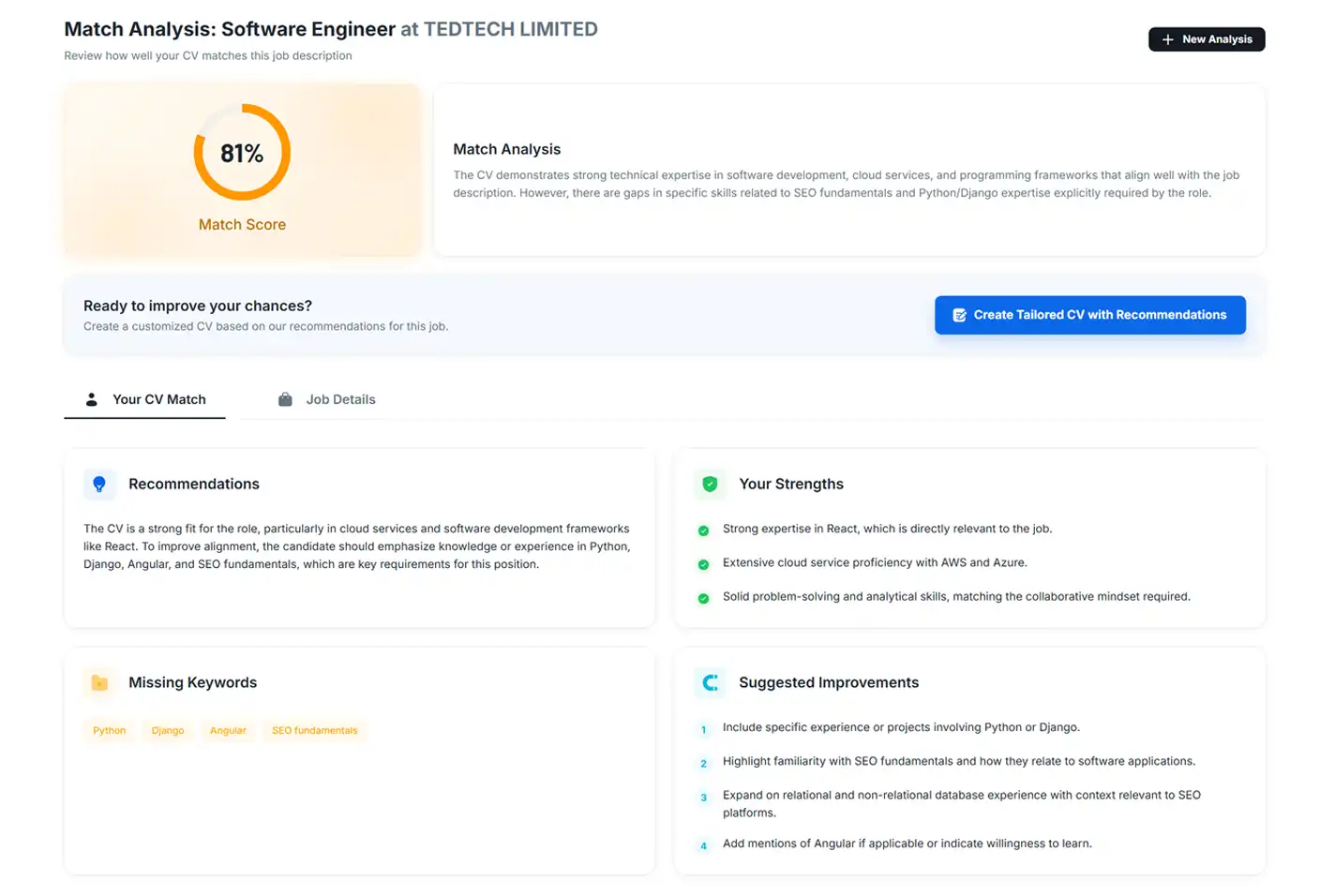Select the Python missing keyword tag
1335x896 pixels.
point(109,731)
